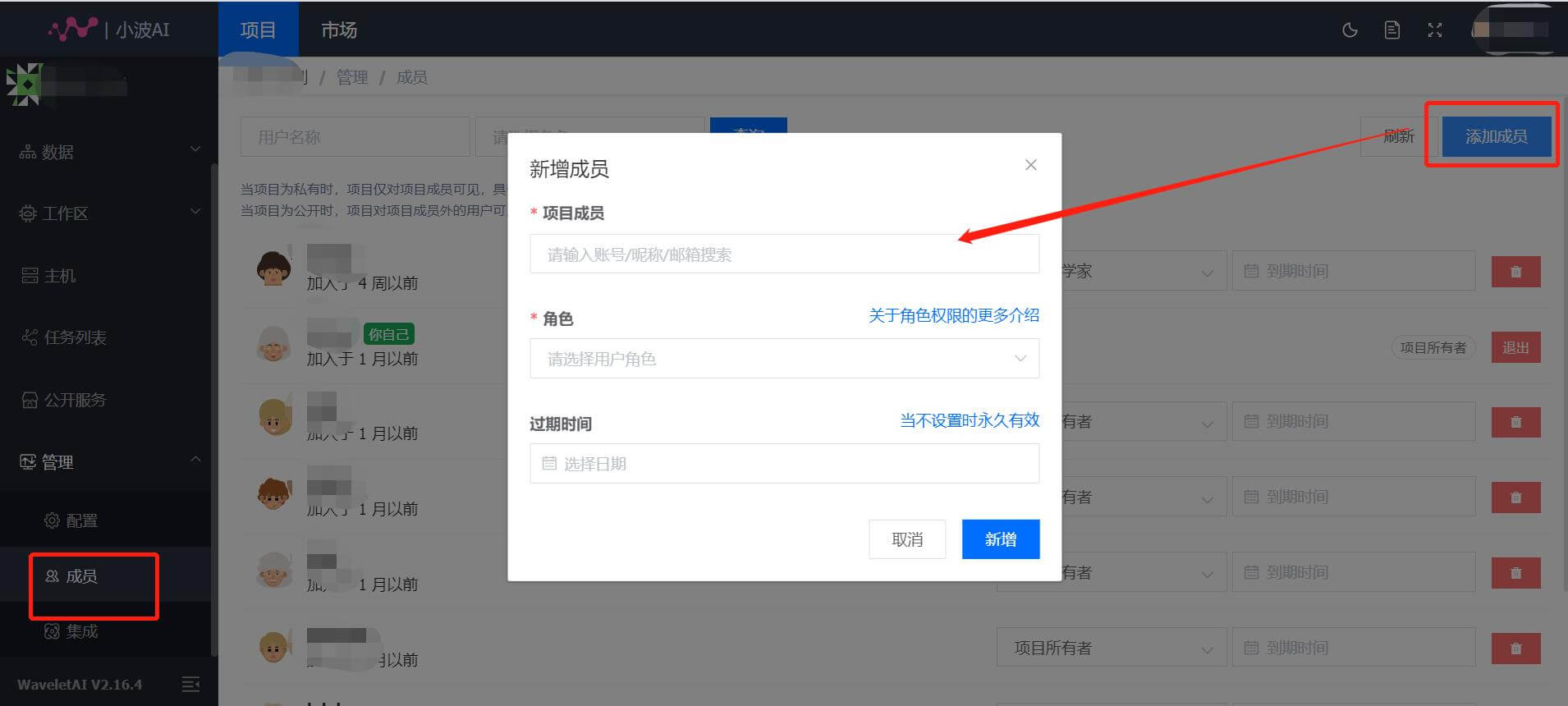The width and height of the screenshot is (1568, 706).
Task: Click the dark-haired avatar in first row
Action: tap(273, 268)
